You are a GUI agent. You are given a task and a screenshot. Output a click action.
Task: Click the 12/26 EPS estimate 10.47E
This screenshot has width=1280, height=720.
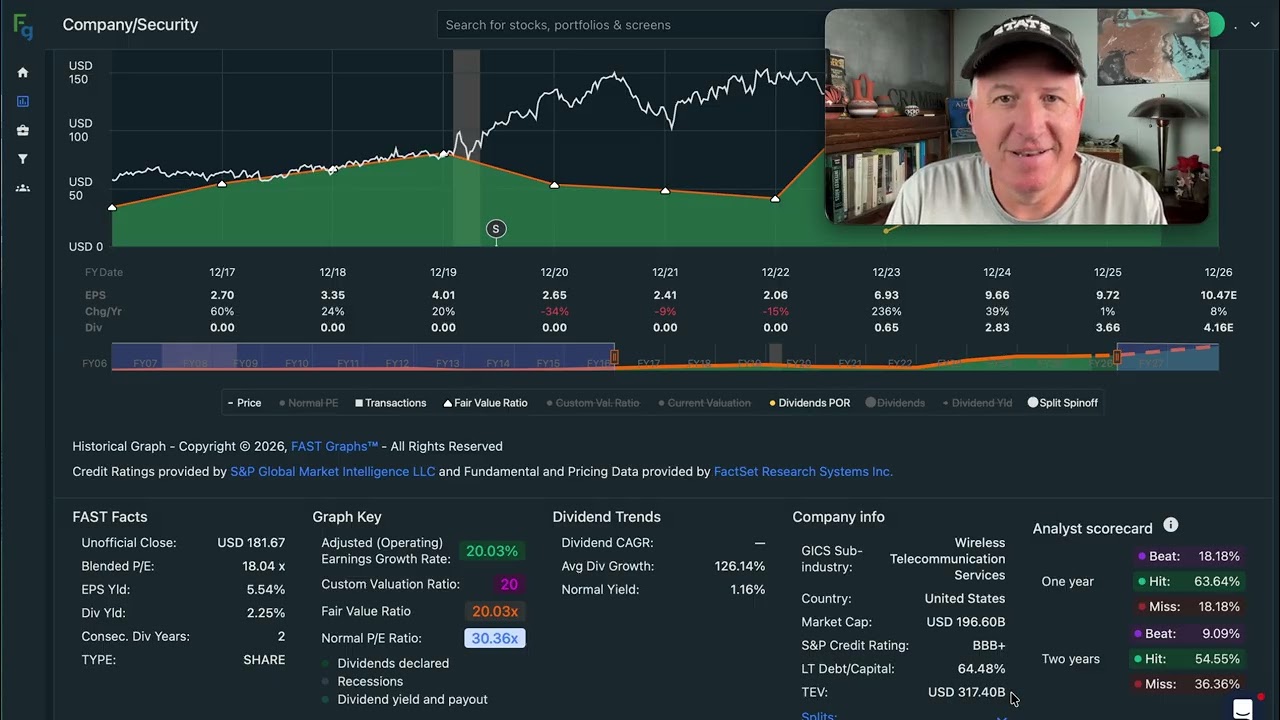point(1218,296)
